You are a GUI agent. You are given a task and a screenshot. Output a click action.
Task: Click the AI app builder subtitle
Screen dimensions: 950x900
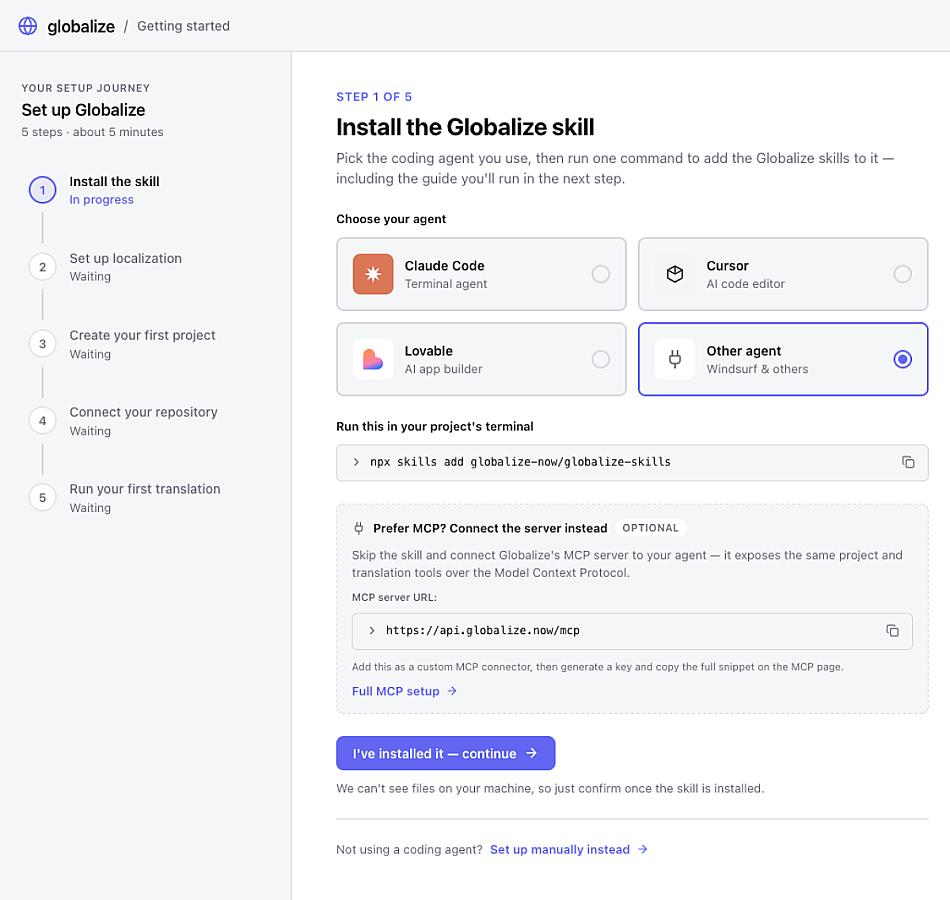coord(443,369)
